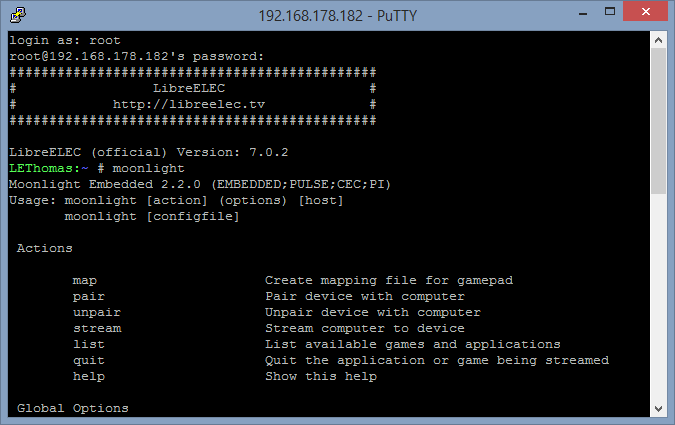This screenshot has height=425, width=675.
Task: Click the scrollbar down arrow
Action: point(658,408)
